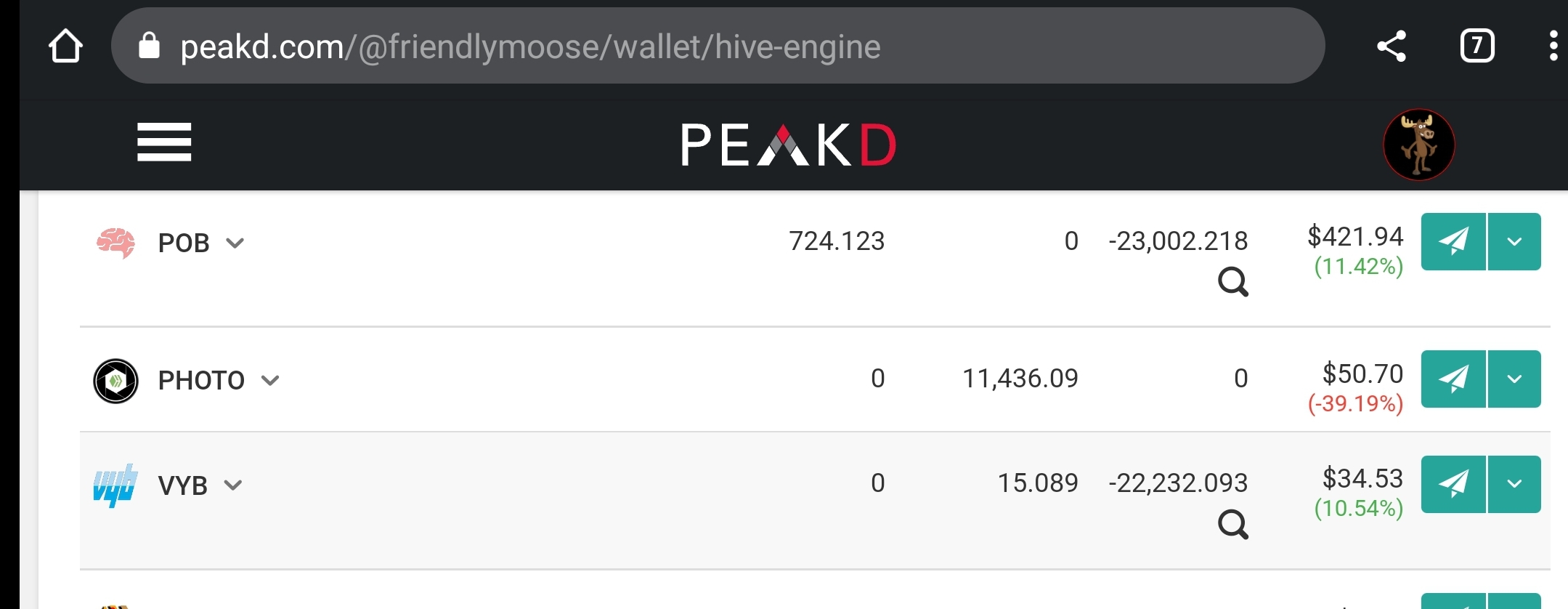
Task: Open the POB actions dropdown arrow
Action: click(1515, 241)
